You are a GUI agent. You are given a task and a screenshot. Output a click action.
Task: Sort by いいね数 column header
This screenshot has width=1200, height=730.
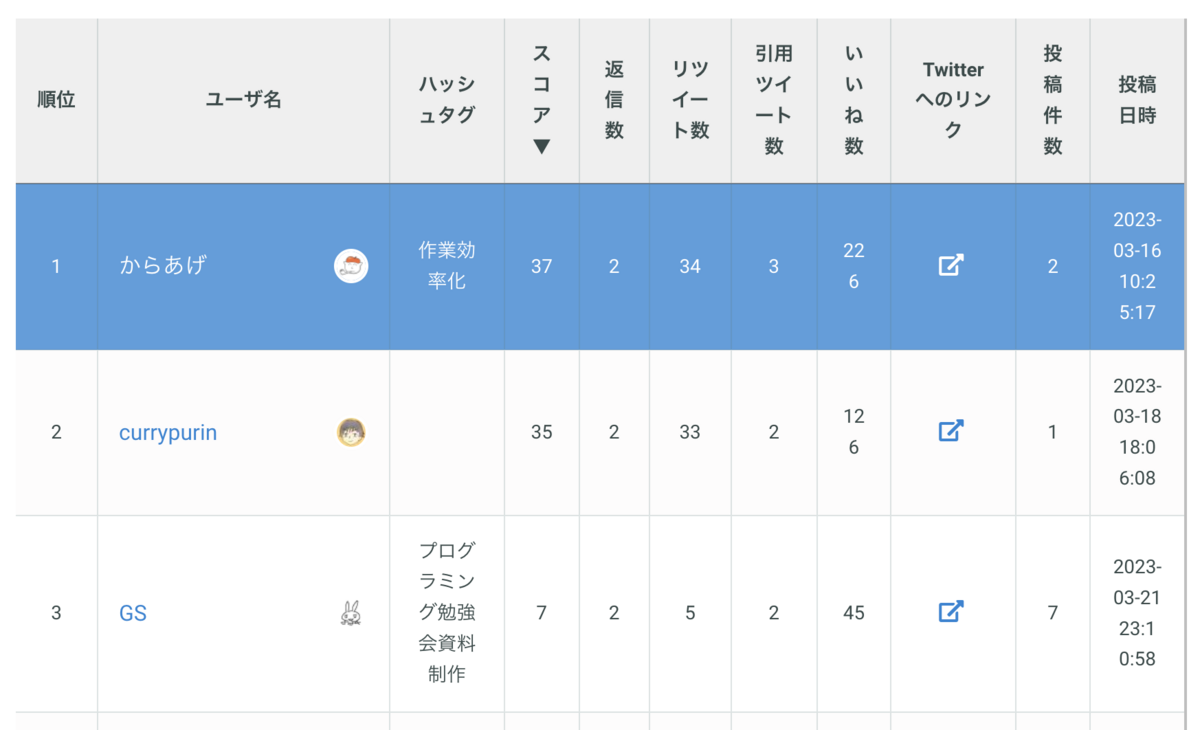pos(853,100)
